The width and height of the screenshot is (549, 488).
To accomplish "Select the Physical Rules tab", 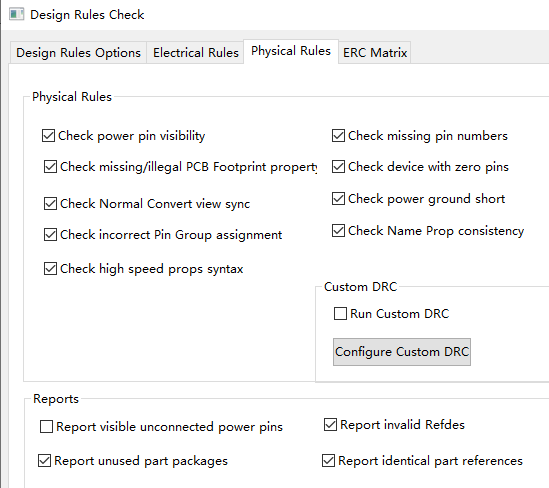I will [291, 51].
